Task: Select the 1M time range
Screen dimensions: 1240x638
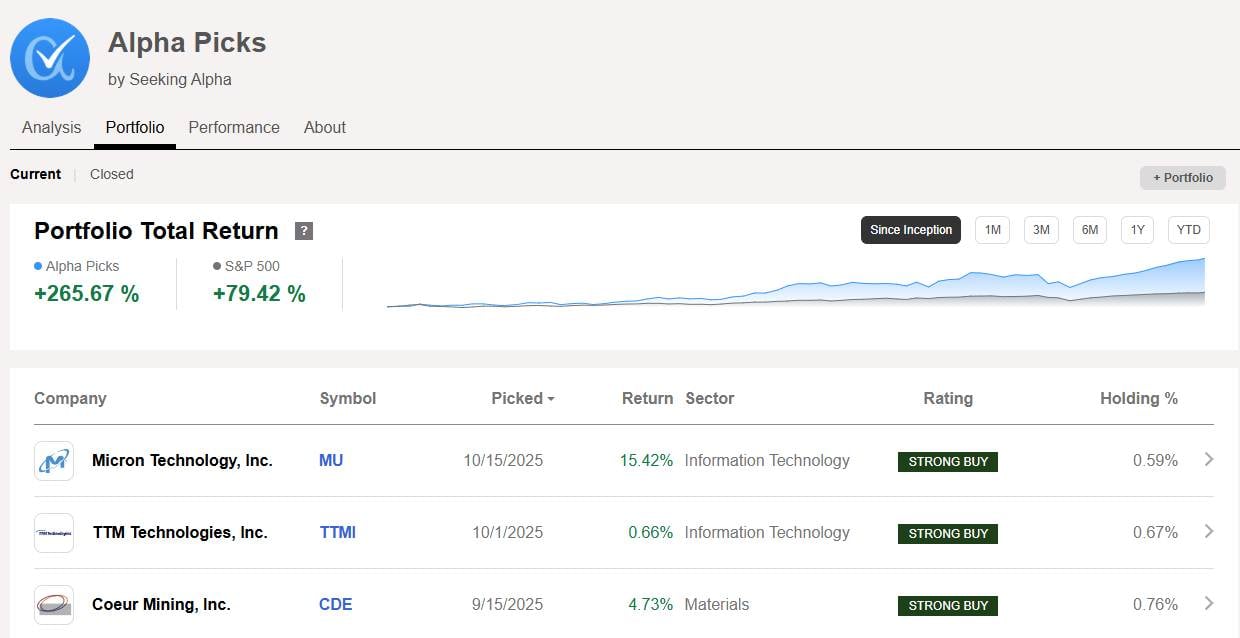Action: tap(992, 230)
